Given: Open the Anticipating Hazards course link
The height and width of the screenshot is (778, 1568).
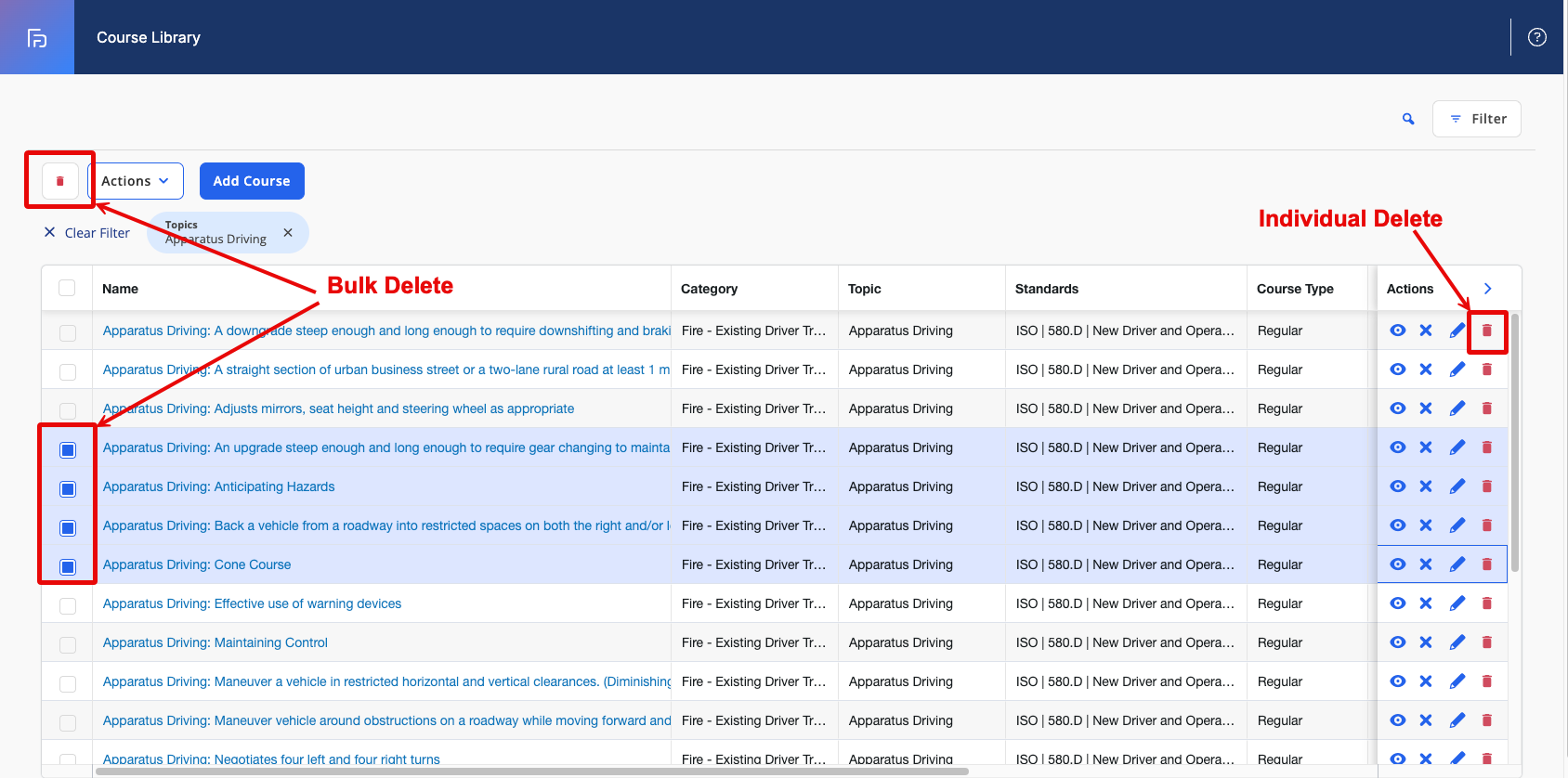Looking at the screenshot, I should click(219, 486).
